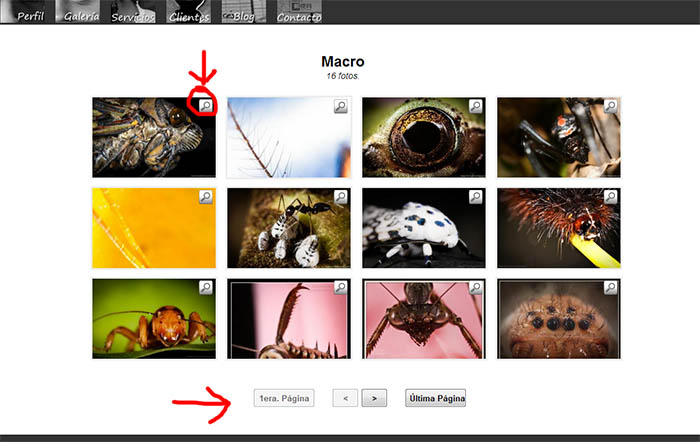
Task: Click zoom icon on spider eyes close-up photo
Action: [610, 287]
